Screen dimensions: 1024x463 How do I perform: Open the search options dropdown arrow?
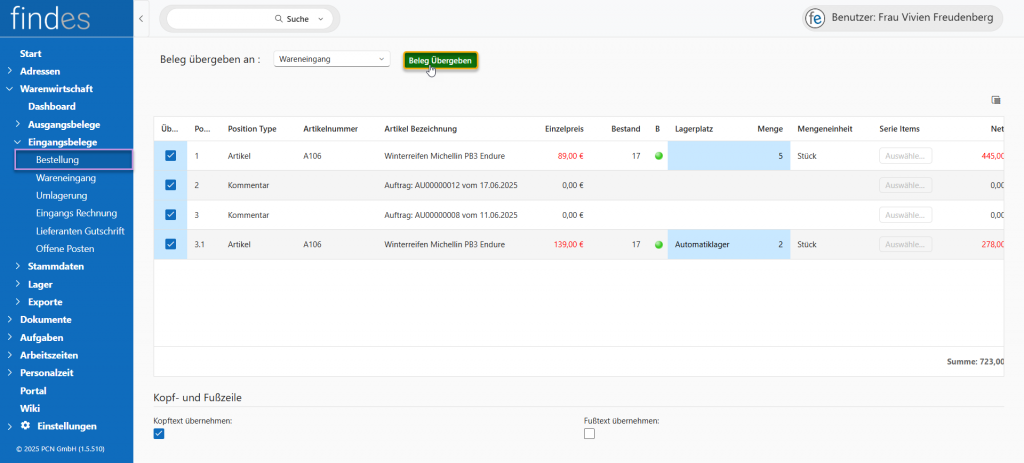(320, 19)
